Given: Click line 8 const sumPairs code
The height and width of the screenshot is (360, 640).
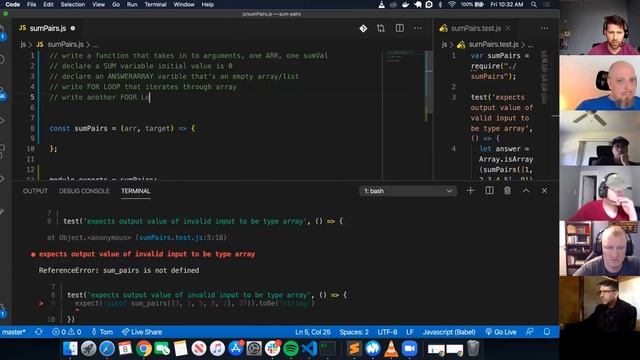Looking at the screenshot, I should click(122, 128).
